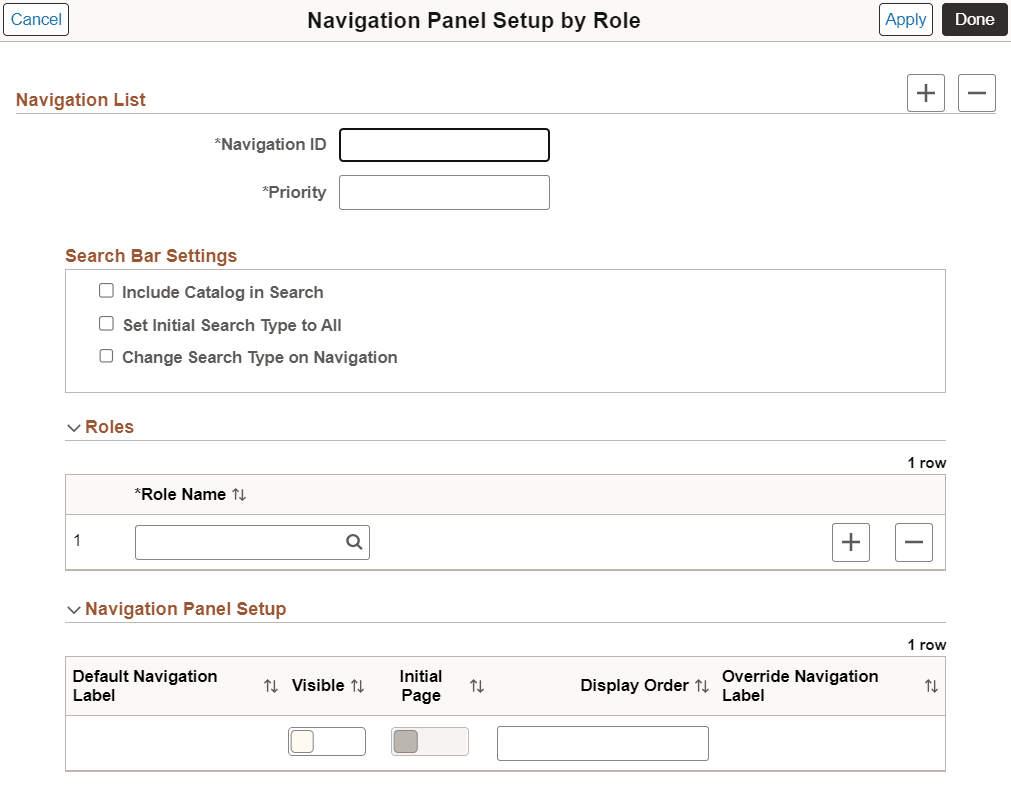Switch on the Visible toggle
The image size is (1011, 793).
[x=327, y=741]
